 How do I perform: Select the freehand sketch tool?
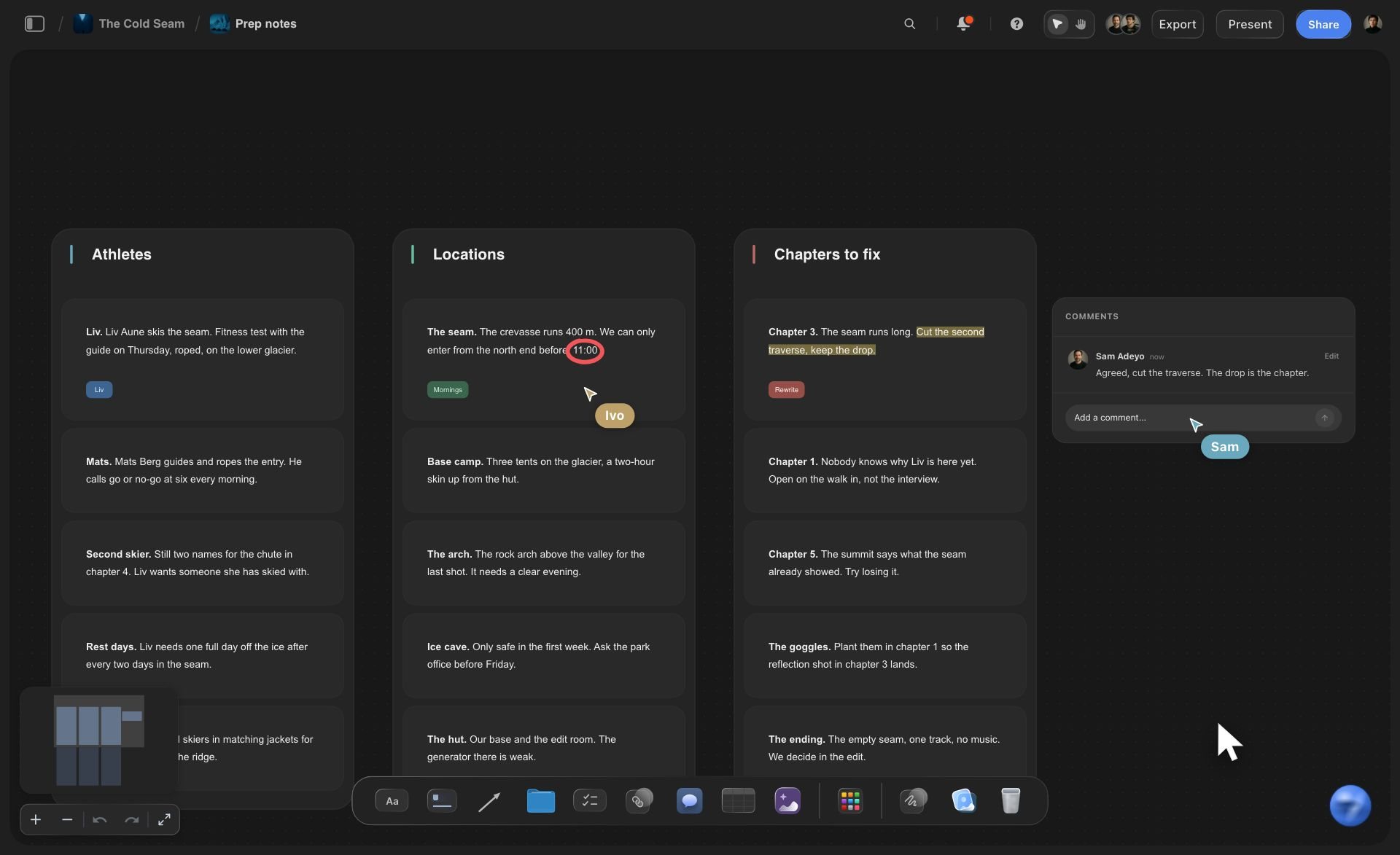pos(912,801)
